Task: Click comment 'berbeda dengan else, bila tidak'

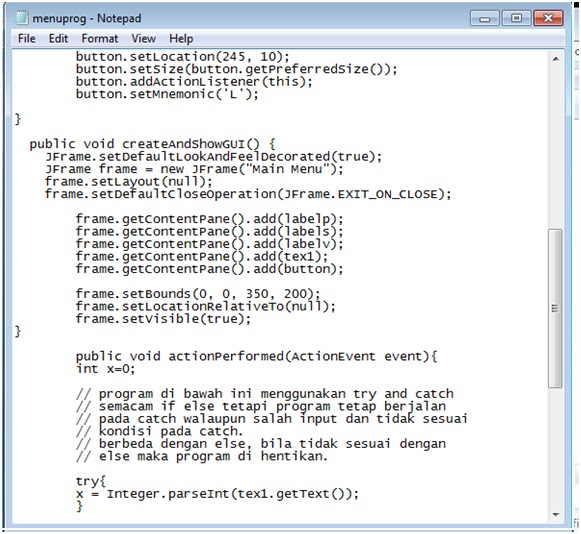Action: 261,444
